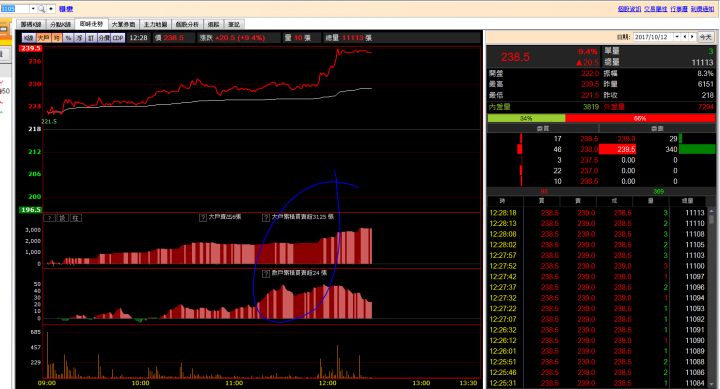Toggle the 分價 price distribution button
This screenshot has height=389, width=720.
104,38
